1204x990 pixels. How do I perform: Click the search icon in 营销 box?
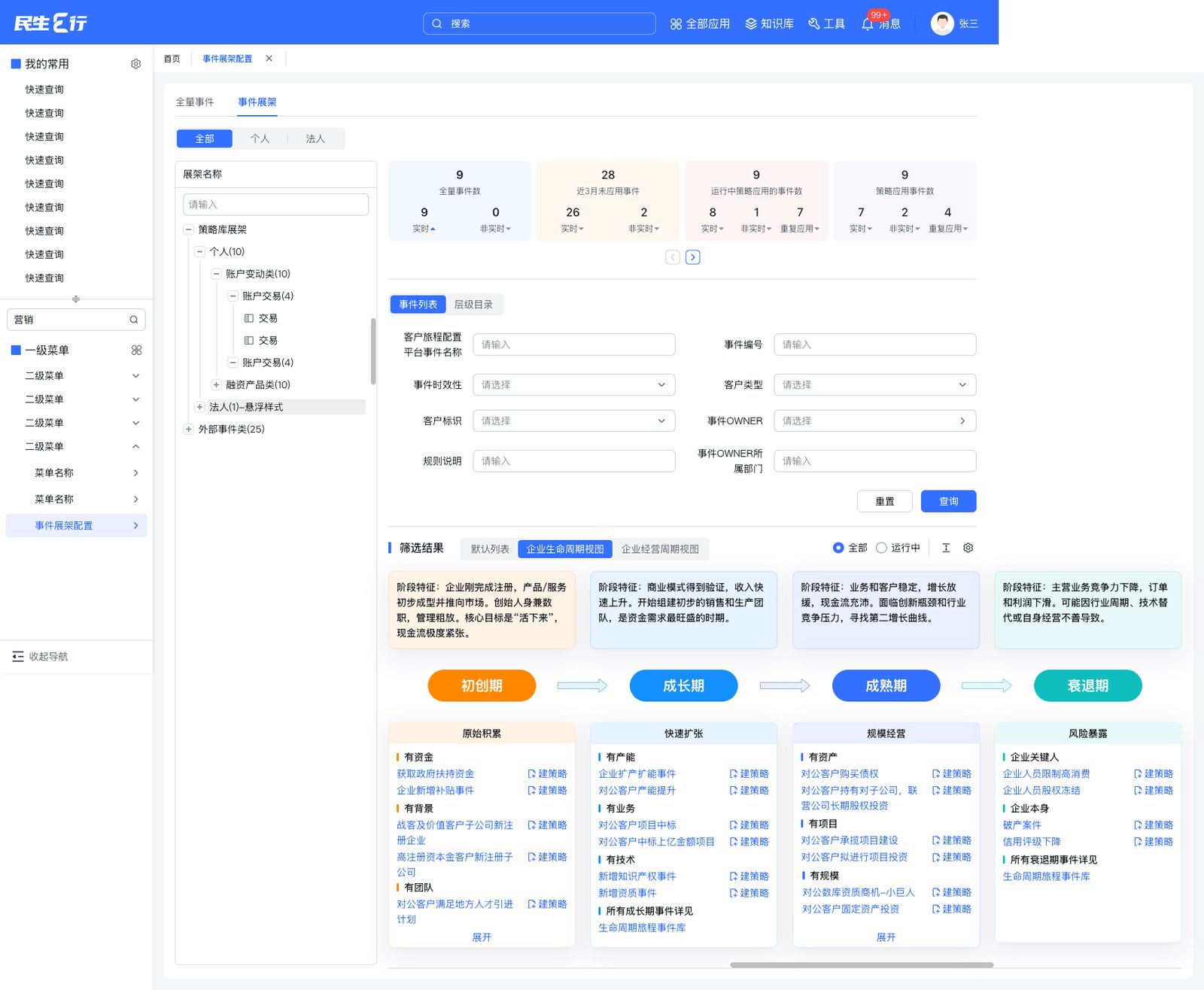coord(133,320)
